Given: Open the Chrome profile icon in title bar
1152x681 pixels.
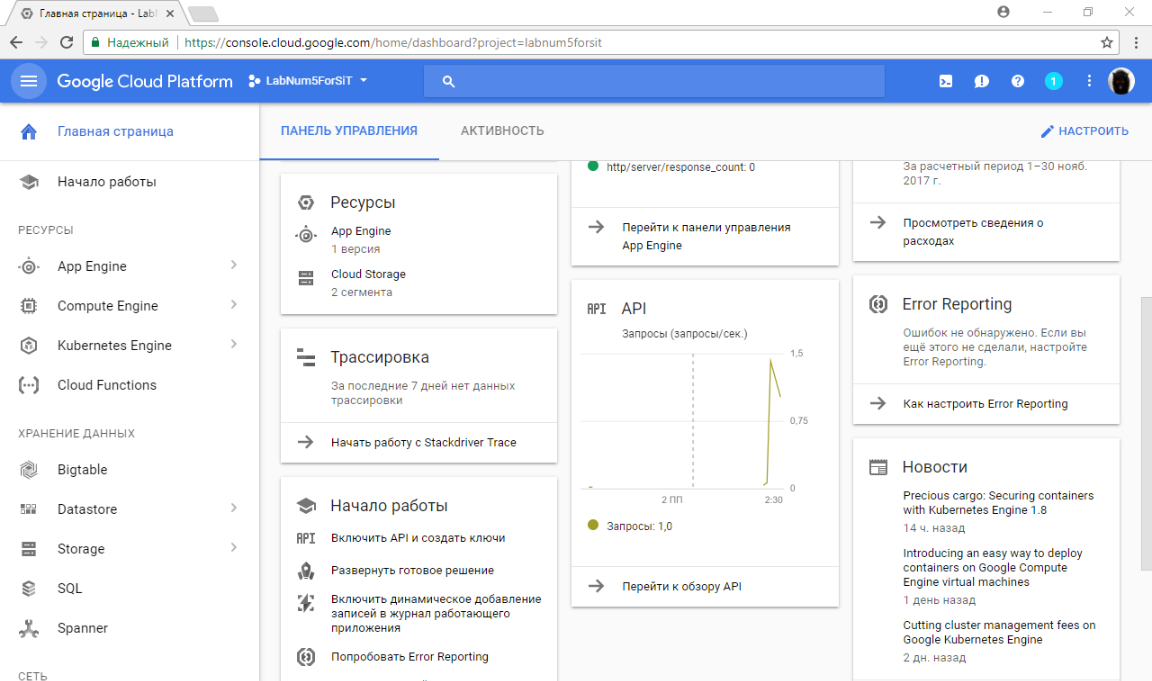Looking at the screenshot, I should [1003, 12].
